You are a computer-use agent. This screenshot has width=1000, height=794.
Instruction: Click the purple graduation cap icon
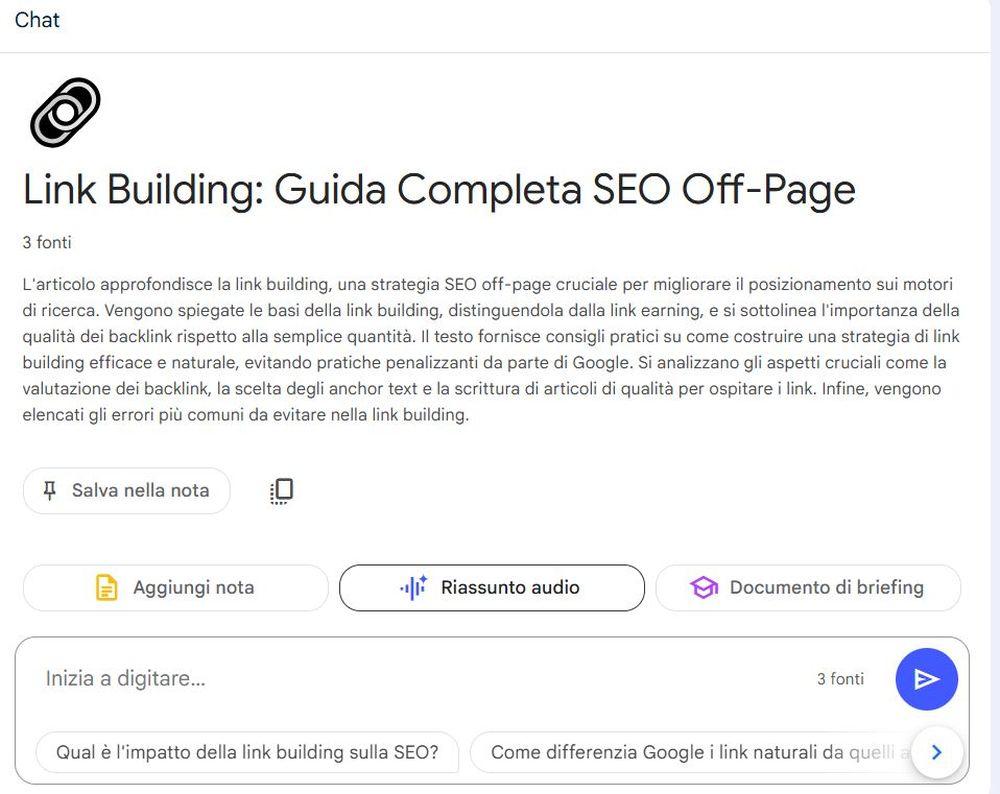[704, 588]
